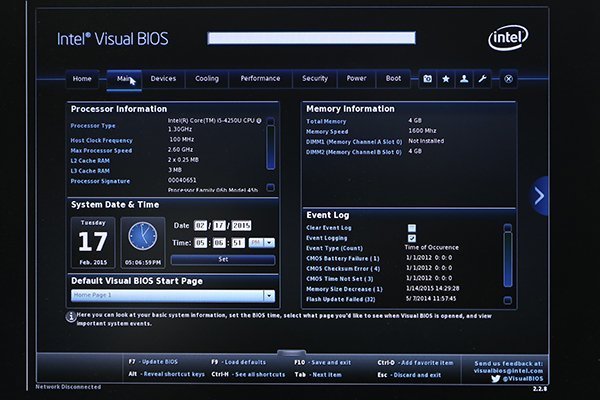The image size is (600, 400).
Task: Go to the Security tab
Action: [x=315, y=79]
